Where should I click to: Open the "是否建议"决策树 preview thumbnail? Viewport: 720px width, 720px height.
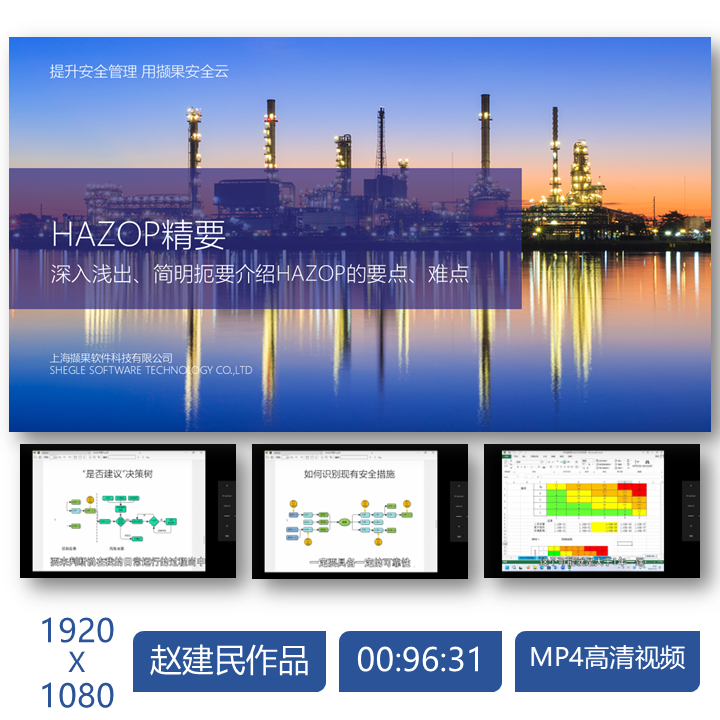[128, 511]
